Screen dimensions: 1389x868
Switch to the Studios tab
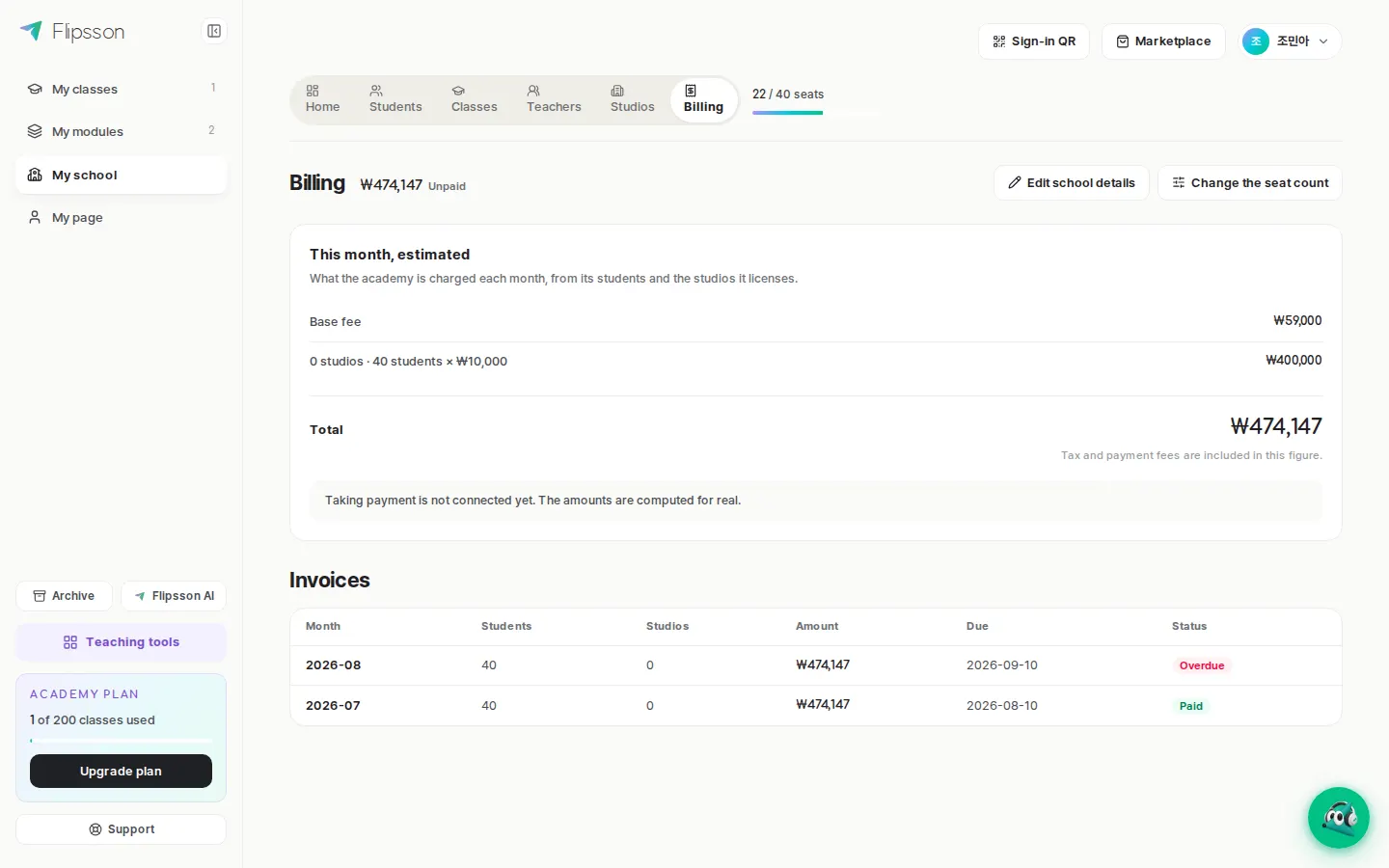point(632,99)
